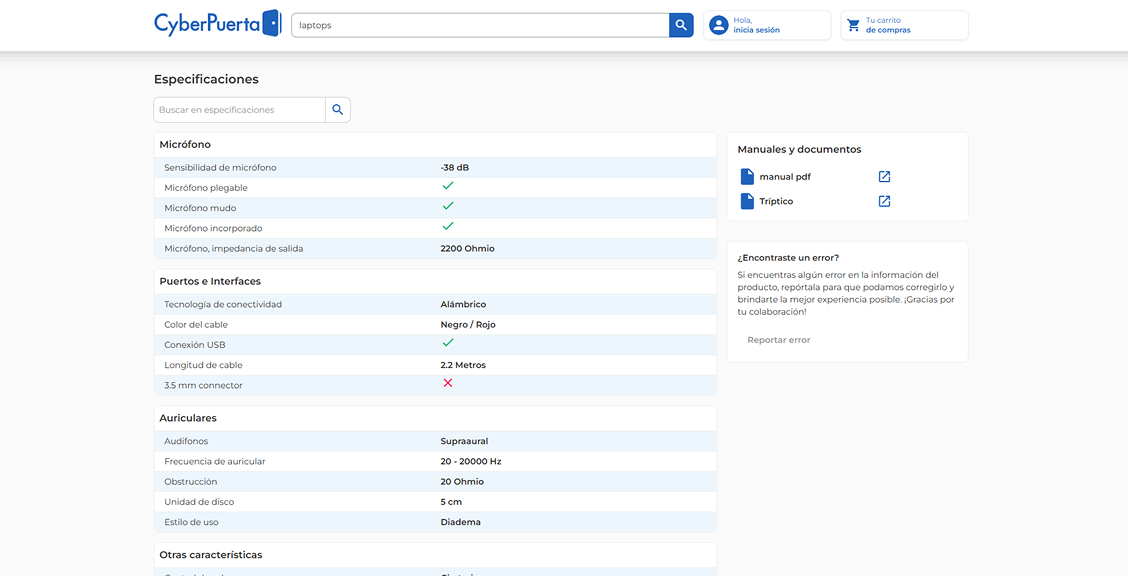Click the inicia sesión link
1128x576 pixels.
(x=756, y=30)
